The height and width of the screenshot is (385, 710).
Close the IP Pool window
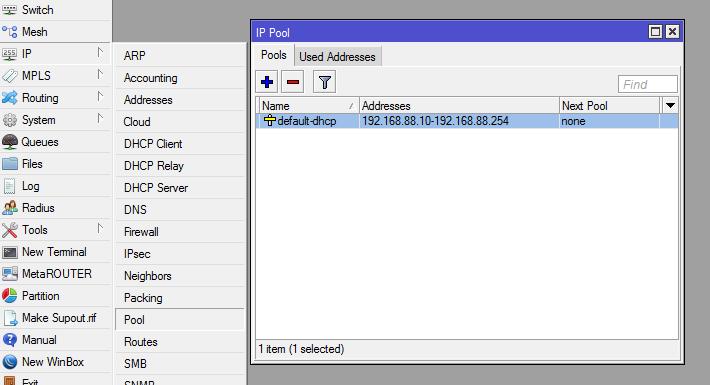(x=672, y=32)
